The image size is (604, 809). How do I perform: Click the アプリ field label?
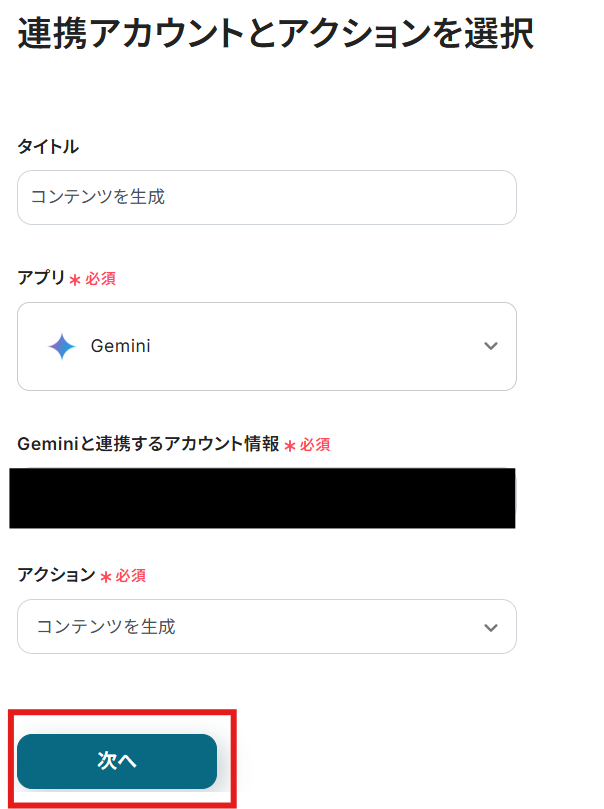point(41,278)
